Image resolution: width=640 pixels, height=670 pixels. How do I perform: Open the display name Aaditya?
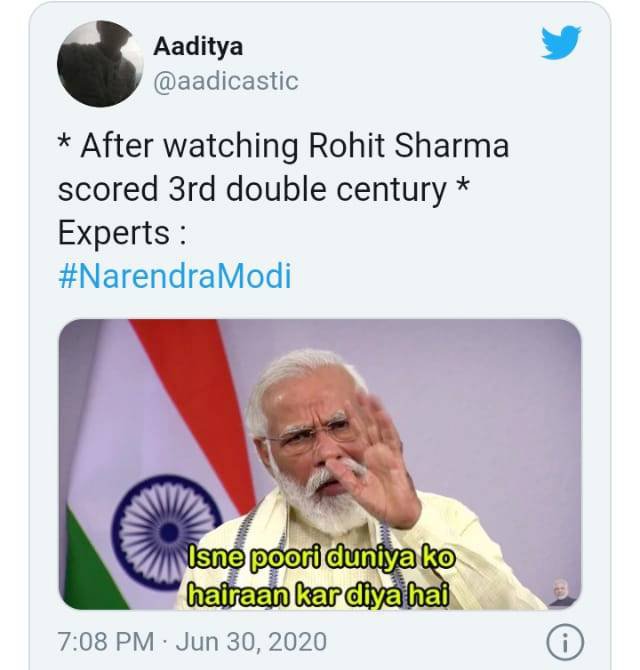(x=198, y=46)
